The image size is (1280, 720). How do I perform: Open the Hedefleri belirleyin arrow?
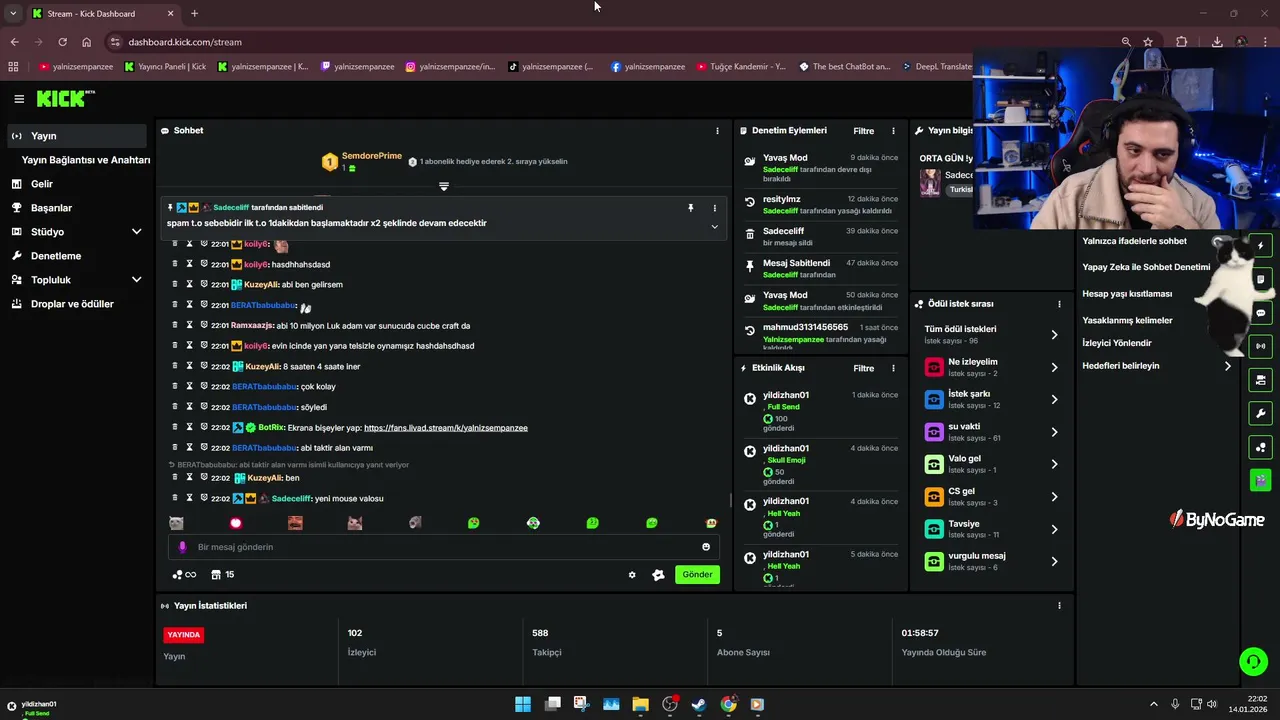tap(1228, 366)
